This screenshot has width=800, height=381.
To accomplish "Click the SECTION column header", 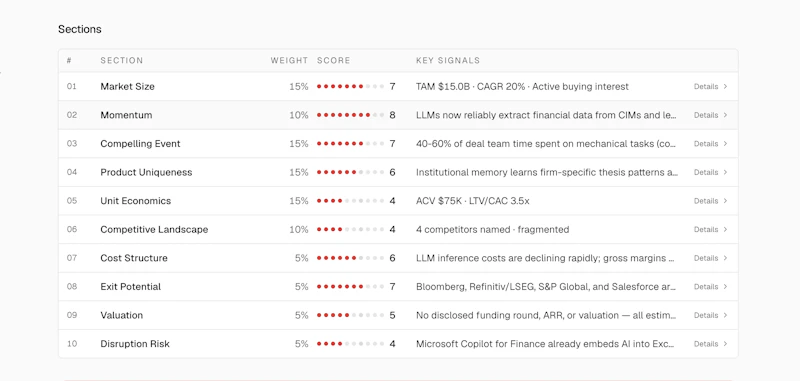I will [121, 60].
